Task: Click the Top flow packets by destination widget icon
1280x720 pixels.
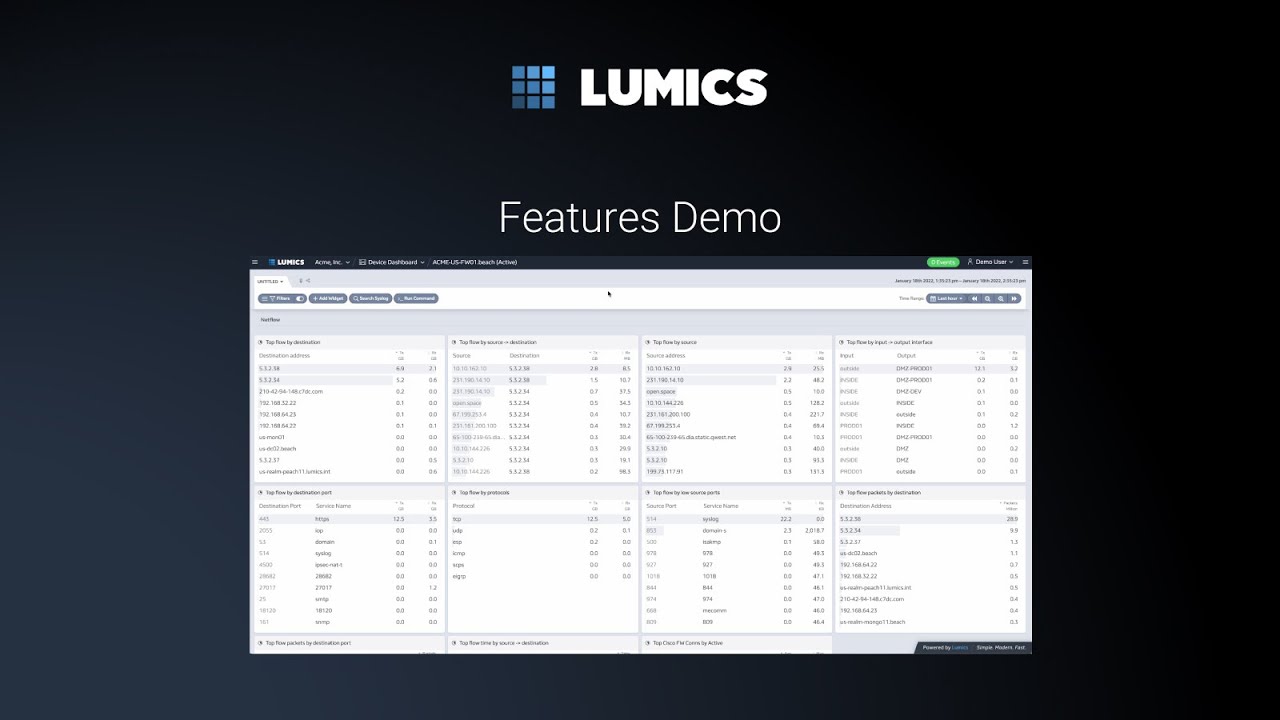Action: pyautogui.click(x=842, y=492)
